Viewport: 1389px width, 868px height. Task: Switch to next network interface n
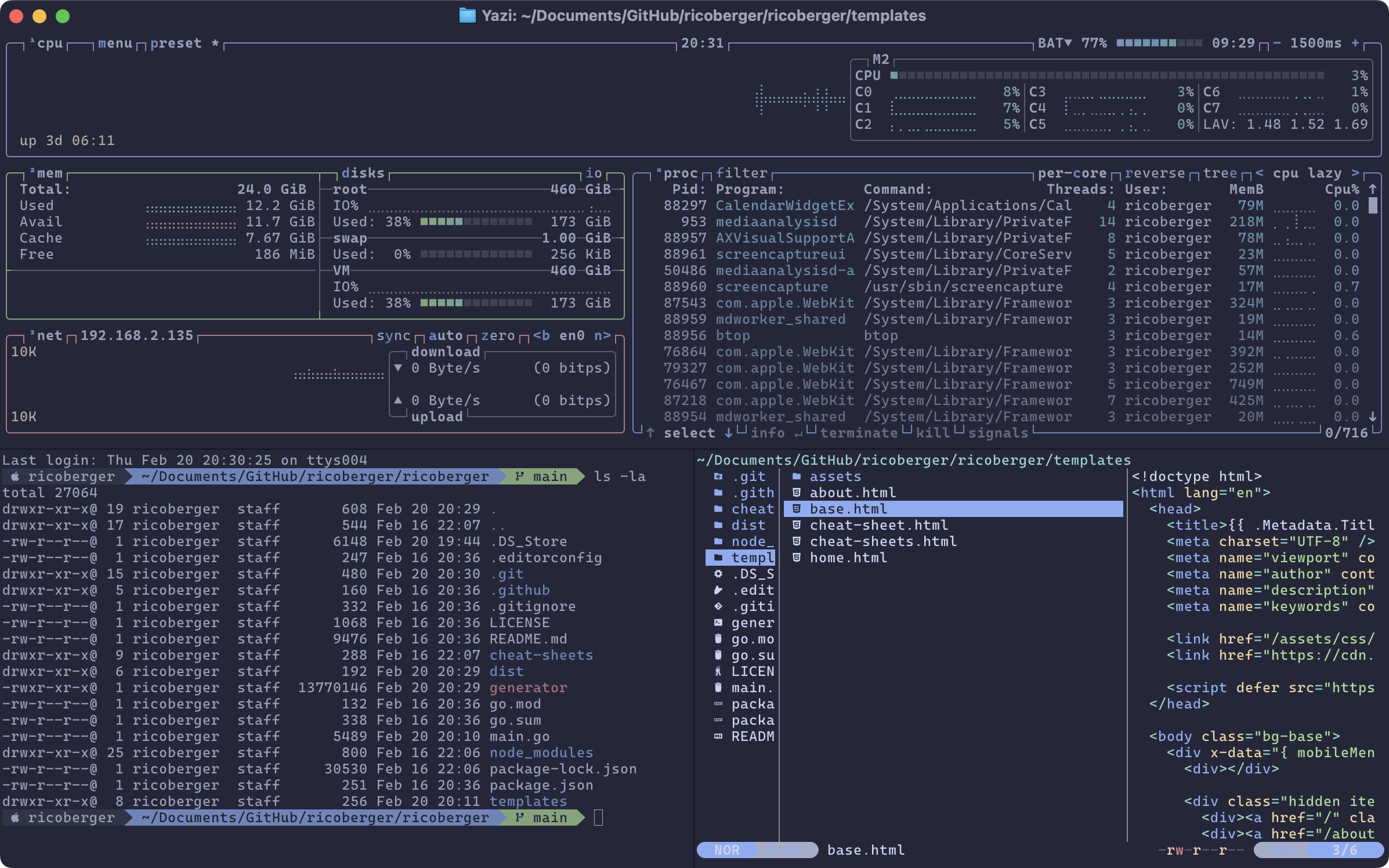coord(602,335)
